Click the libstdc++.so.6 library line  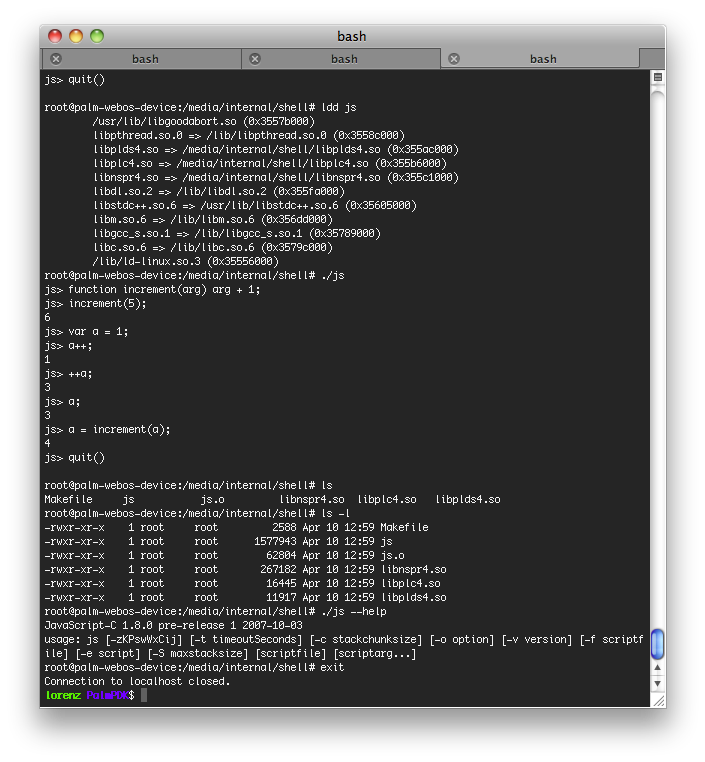[255, 206]
